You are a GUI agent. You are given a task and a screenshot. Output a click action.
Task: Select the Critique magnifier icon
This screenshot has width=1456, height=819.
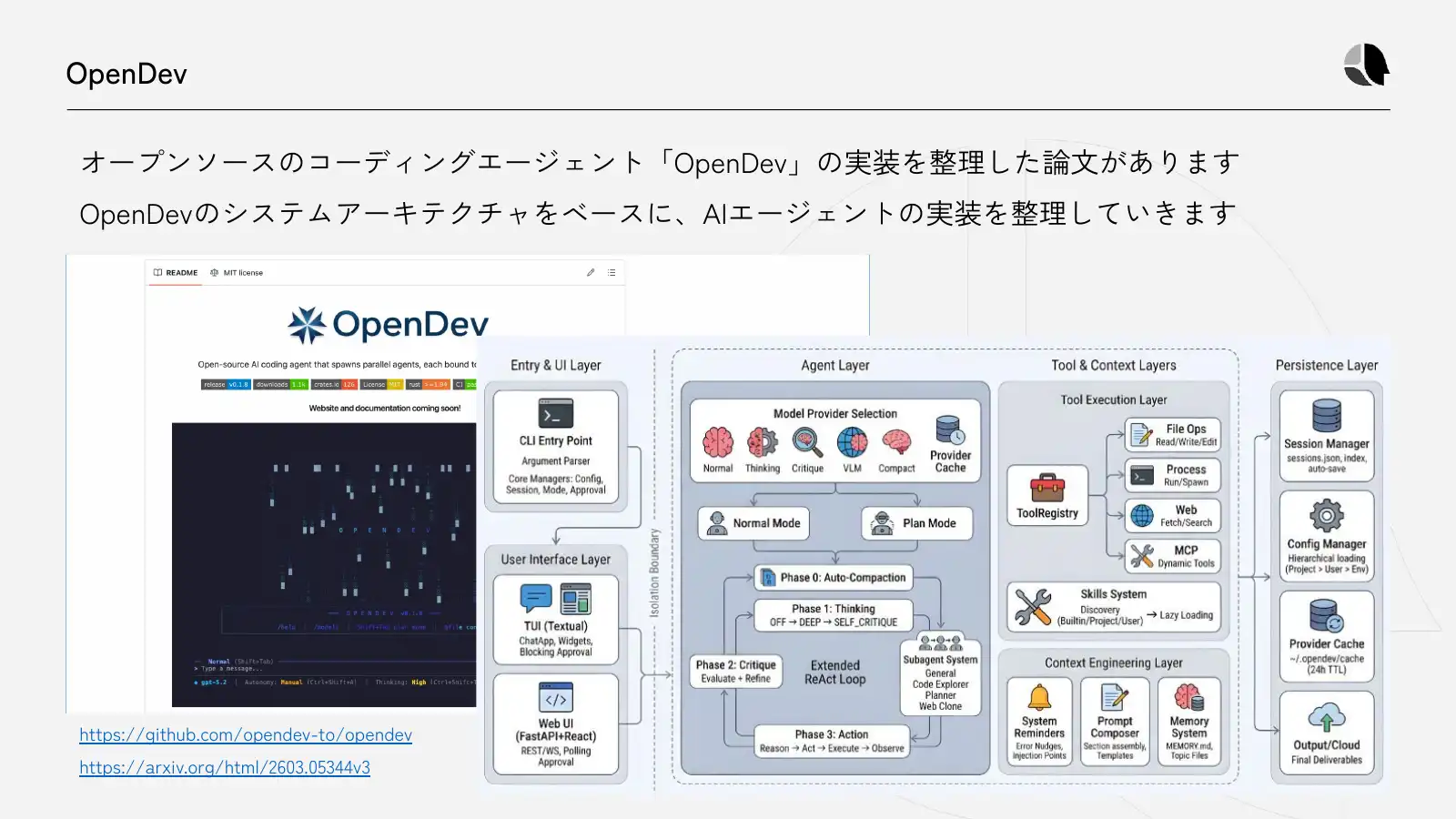[x=807, y=442]
